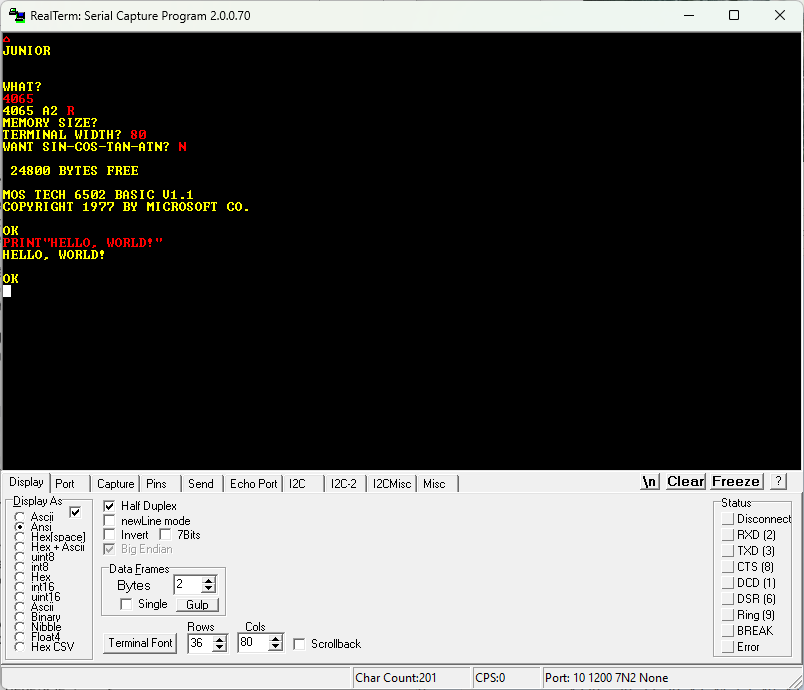Switch to the Send tab
Screen dimensions: 804x690
point(200,483)
